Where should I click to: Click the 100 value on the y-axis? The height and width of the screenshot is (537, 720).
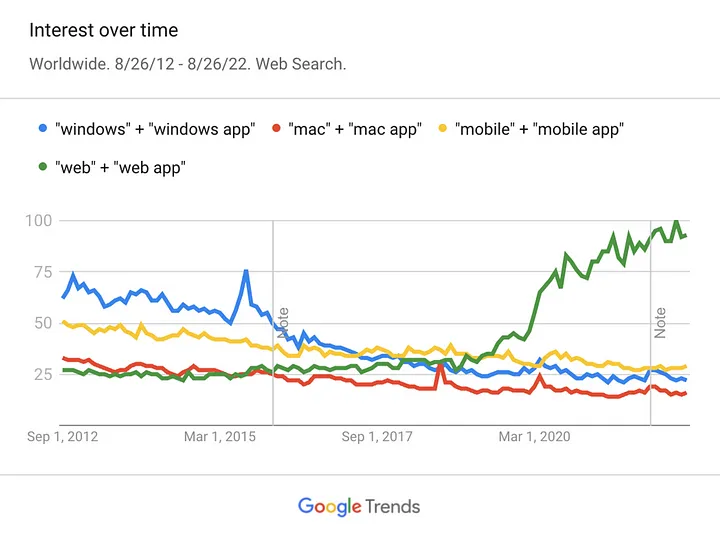pos(39,220)
